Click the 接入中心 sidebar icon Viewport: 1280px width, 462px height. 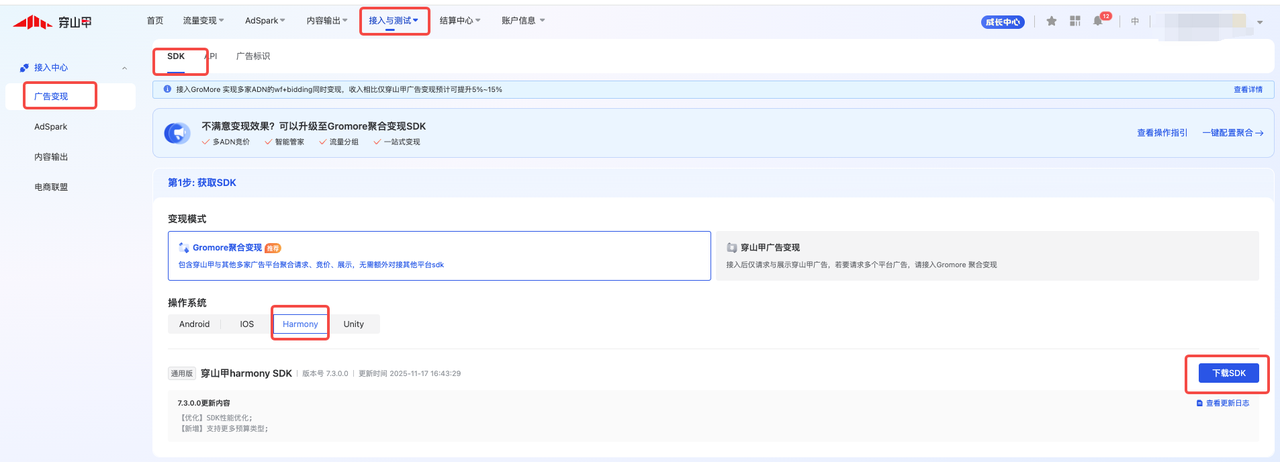tap(24, 68)
